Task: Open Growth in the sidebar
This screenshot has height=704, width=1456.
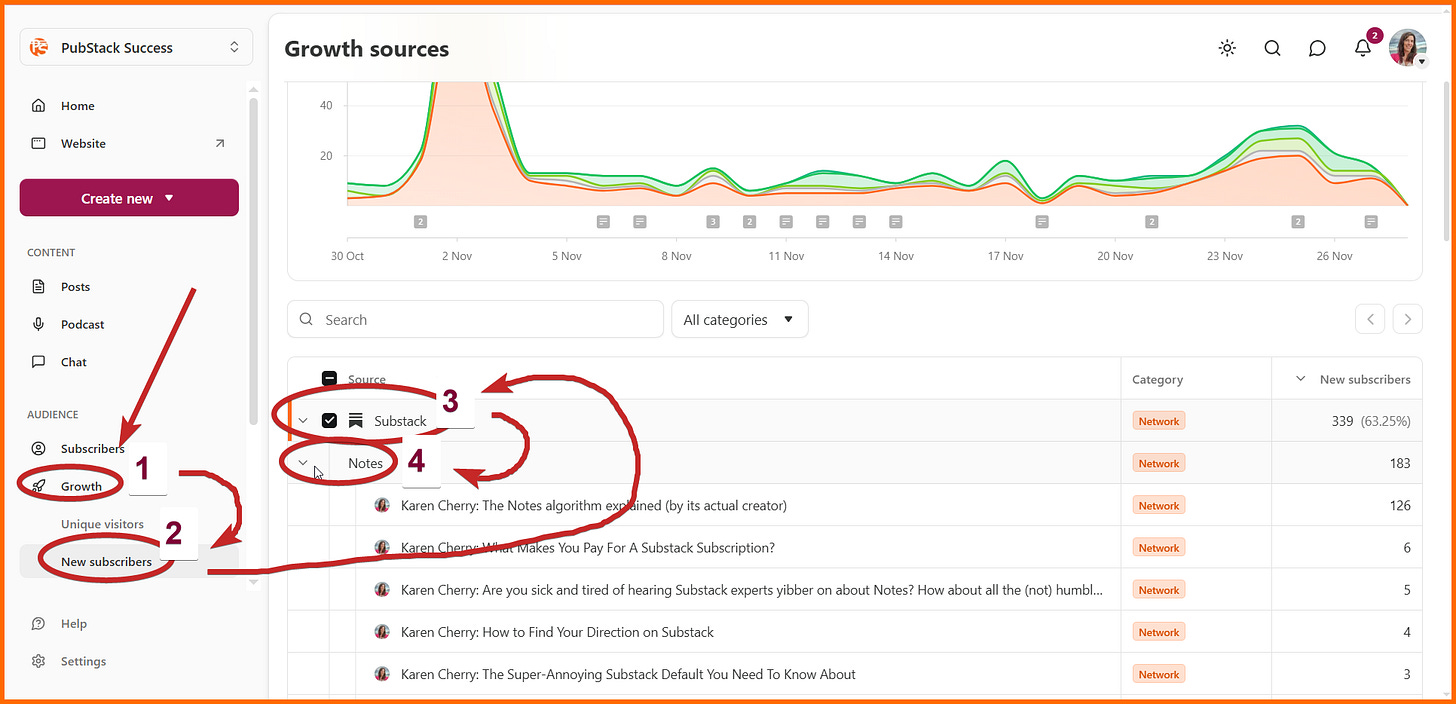Action: pos(81,487)
